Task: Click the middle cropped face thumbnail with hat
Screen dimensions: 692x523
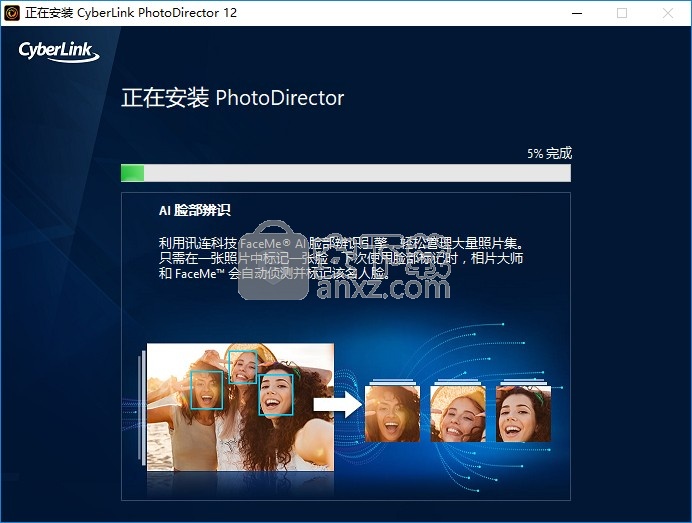Action: (458, 414)
